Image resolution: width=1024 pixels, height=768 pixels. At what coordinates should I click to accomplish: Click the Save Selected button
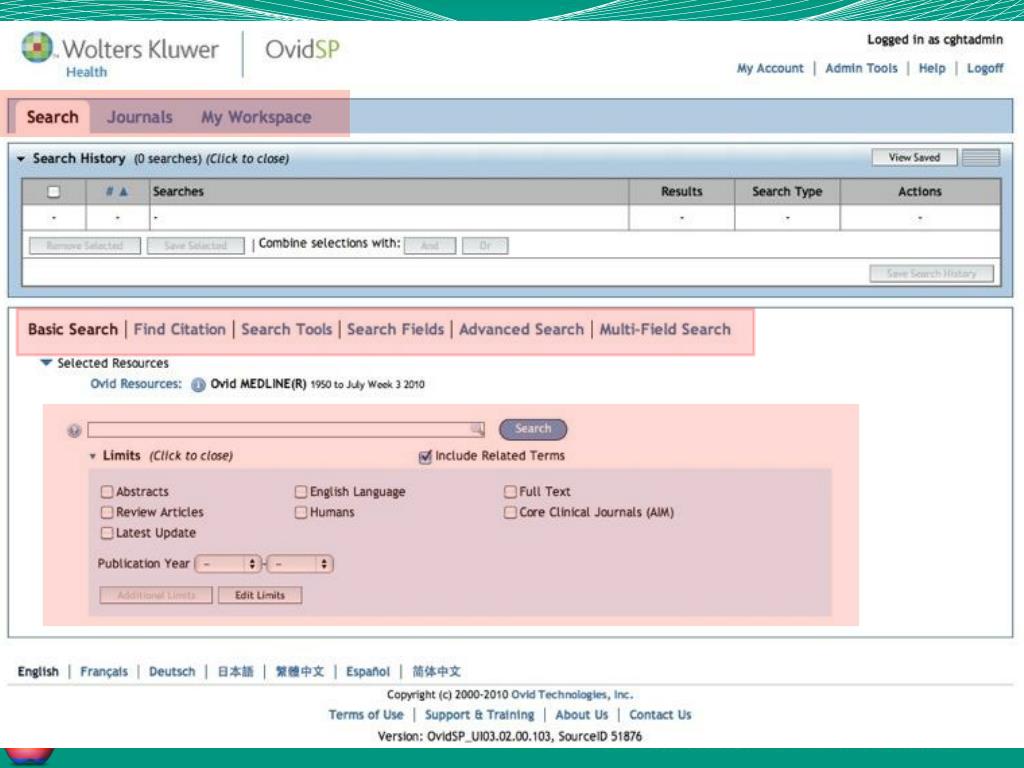coord(196,246)
